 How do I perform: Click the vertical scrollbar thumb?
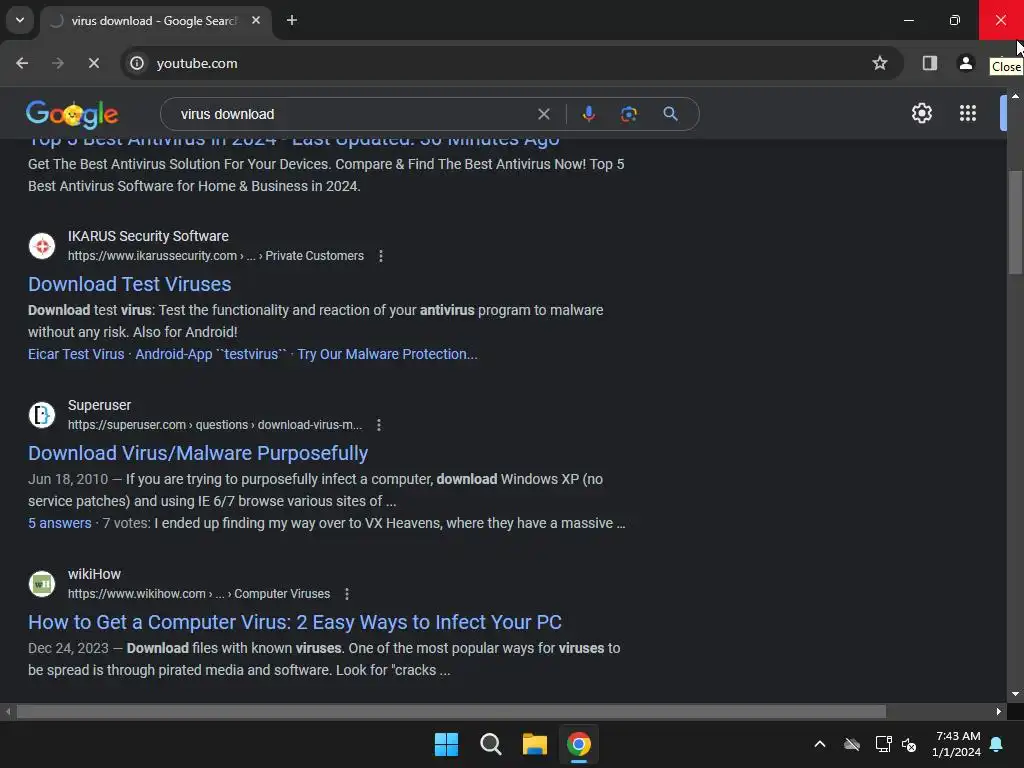1016,222
